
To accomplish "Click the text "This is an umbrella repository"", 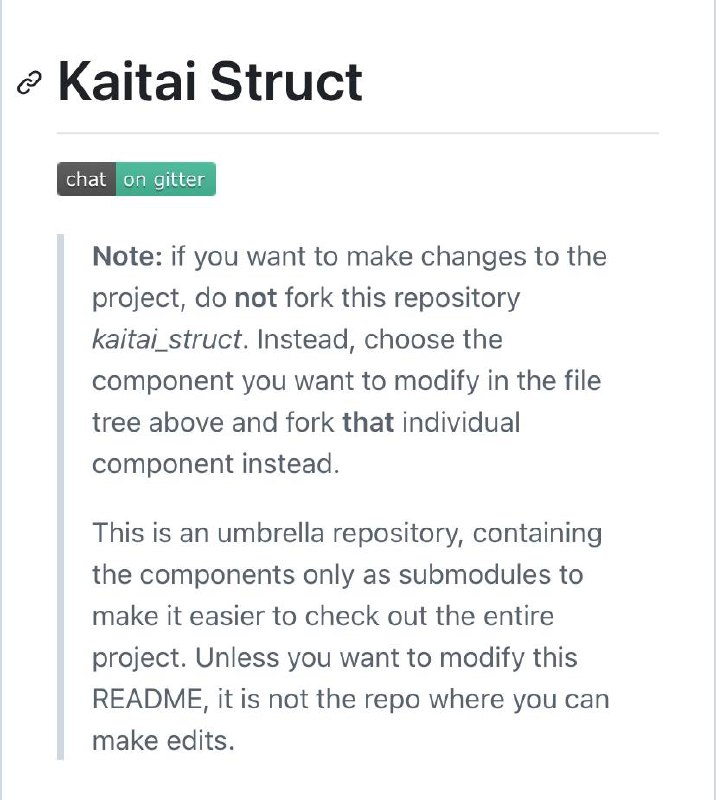I will click(x=278, y=534).
